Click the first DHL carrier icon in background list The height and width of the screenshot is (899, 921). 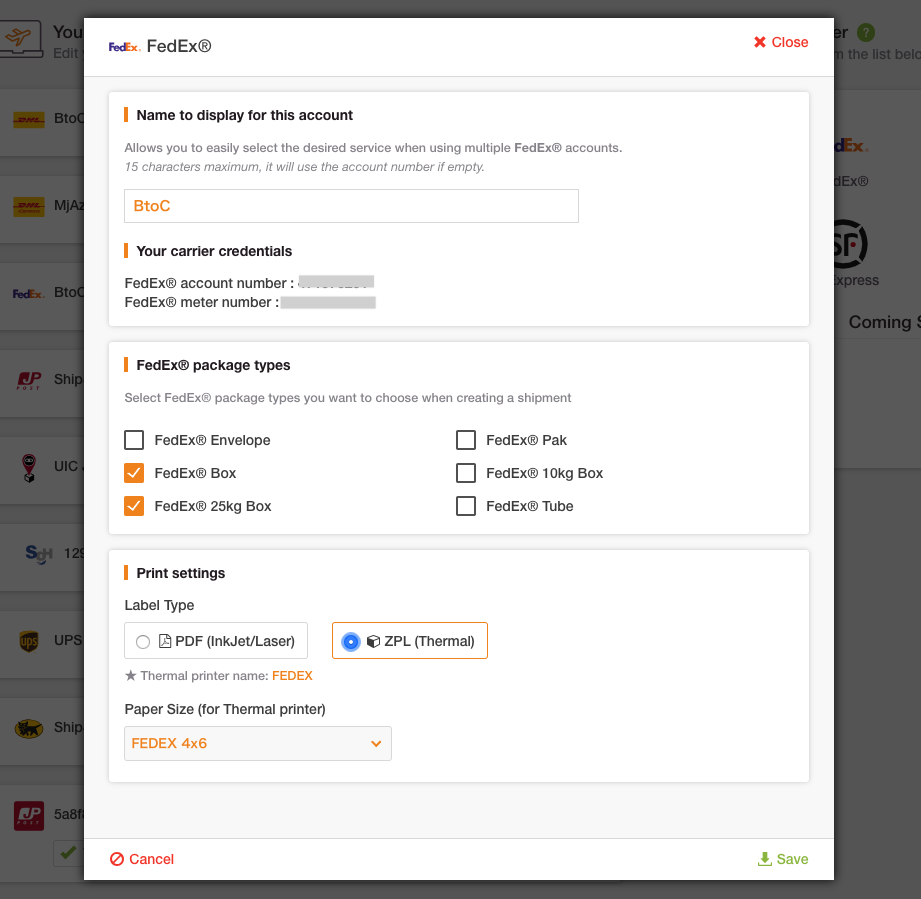coord(29,119)
